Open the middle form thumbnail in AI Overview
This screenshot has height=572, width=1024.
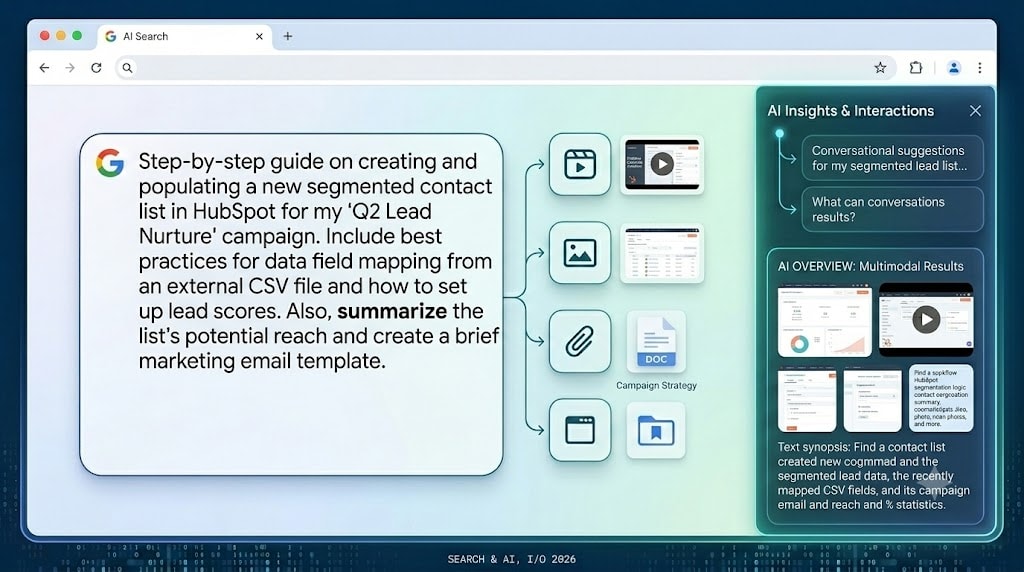pos(872,399)
